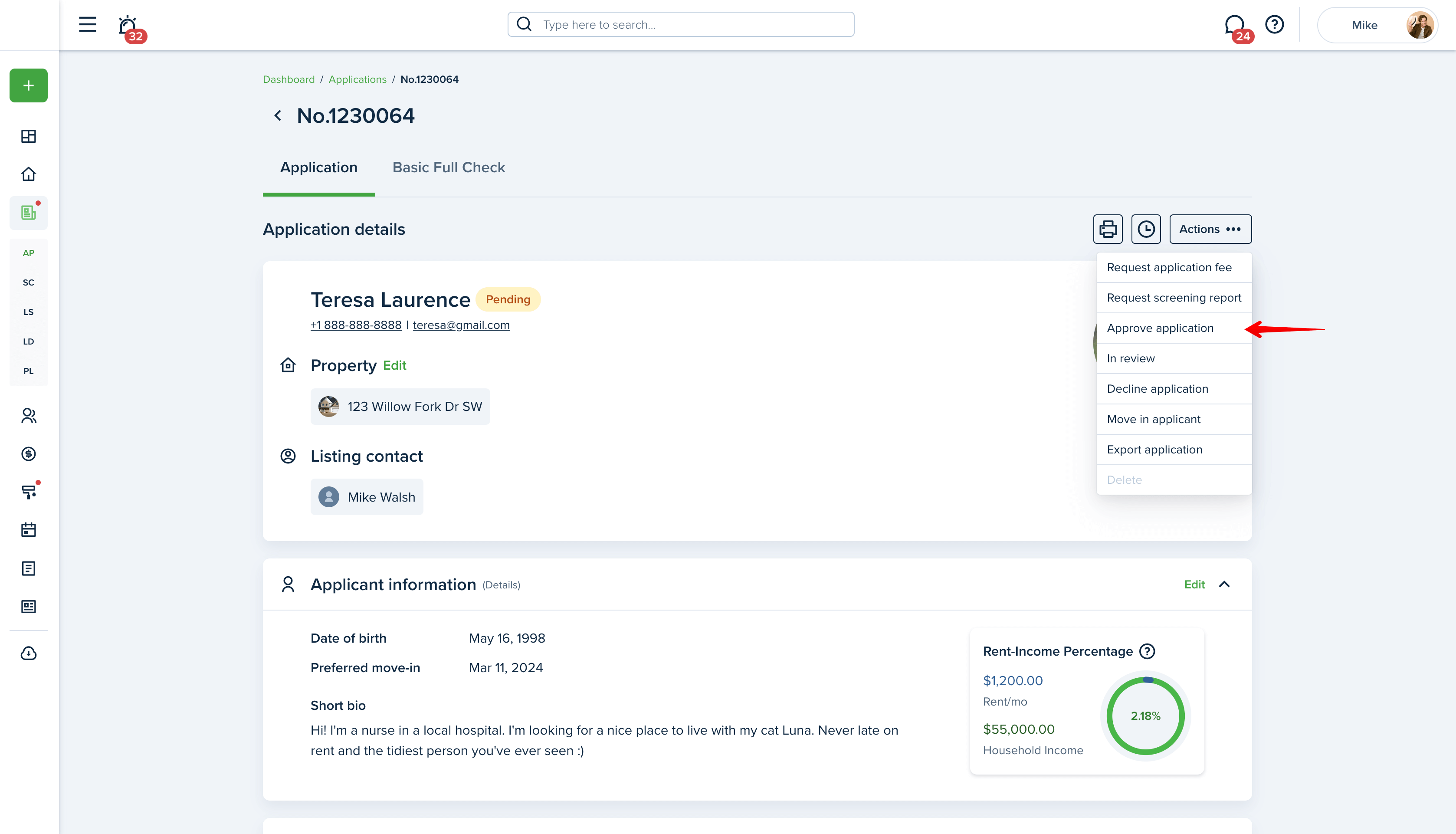The height and width of the screenshot is (834, 1456).
Task: Open the documents page icon in sidebar
Action: point(29,568)
